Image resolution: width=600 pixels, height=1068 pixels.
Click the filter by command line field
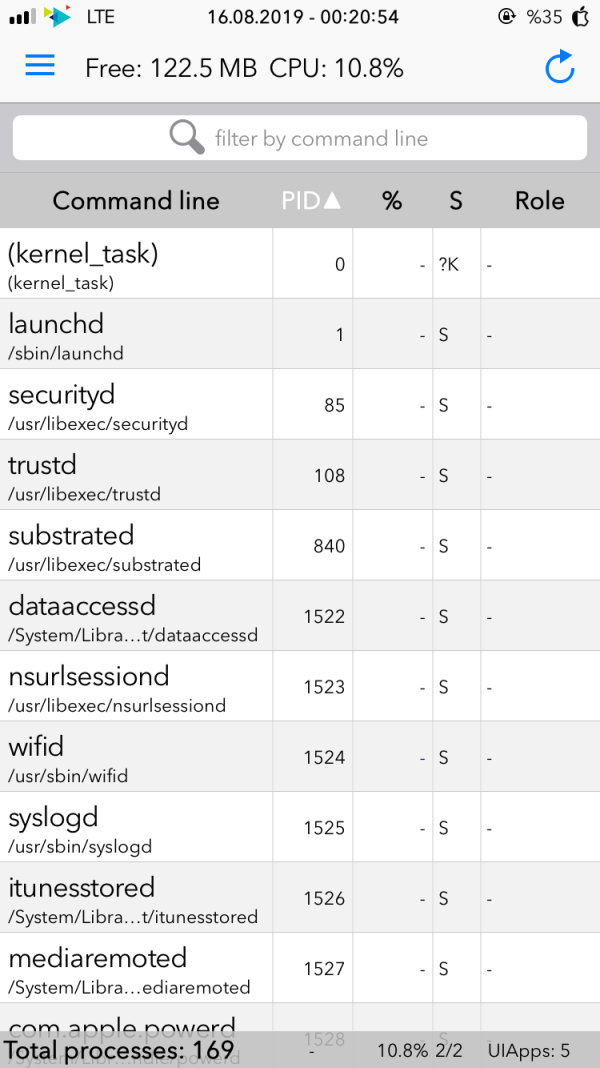pos(320,138)
